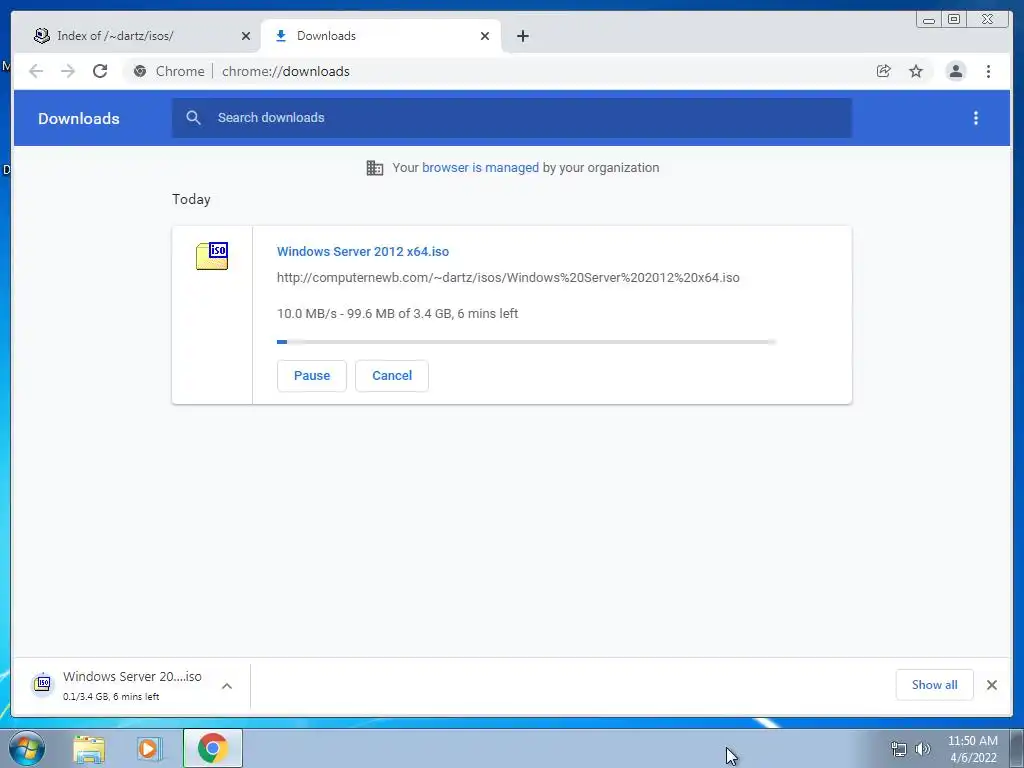Pause the ISO download

tap(312, 376)
